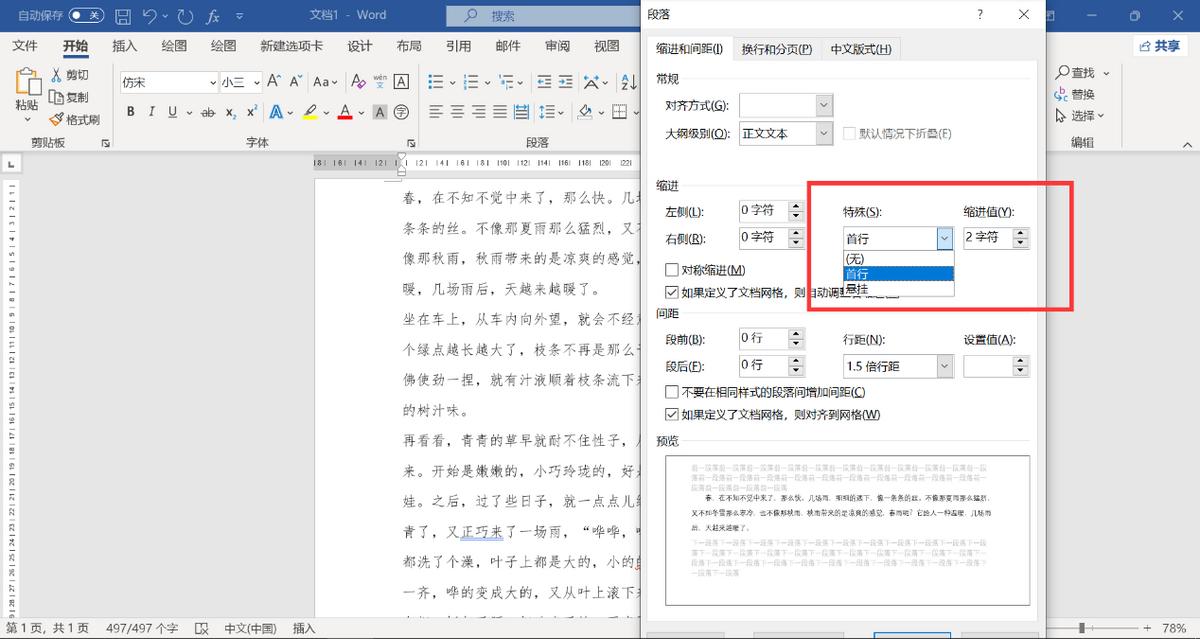The height and width of the screenshot is (639, 1200).
Task: Apply italic formatting
Action: 151,112
